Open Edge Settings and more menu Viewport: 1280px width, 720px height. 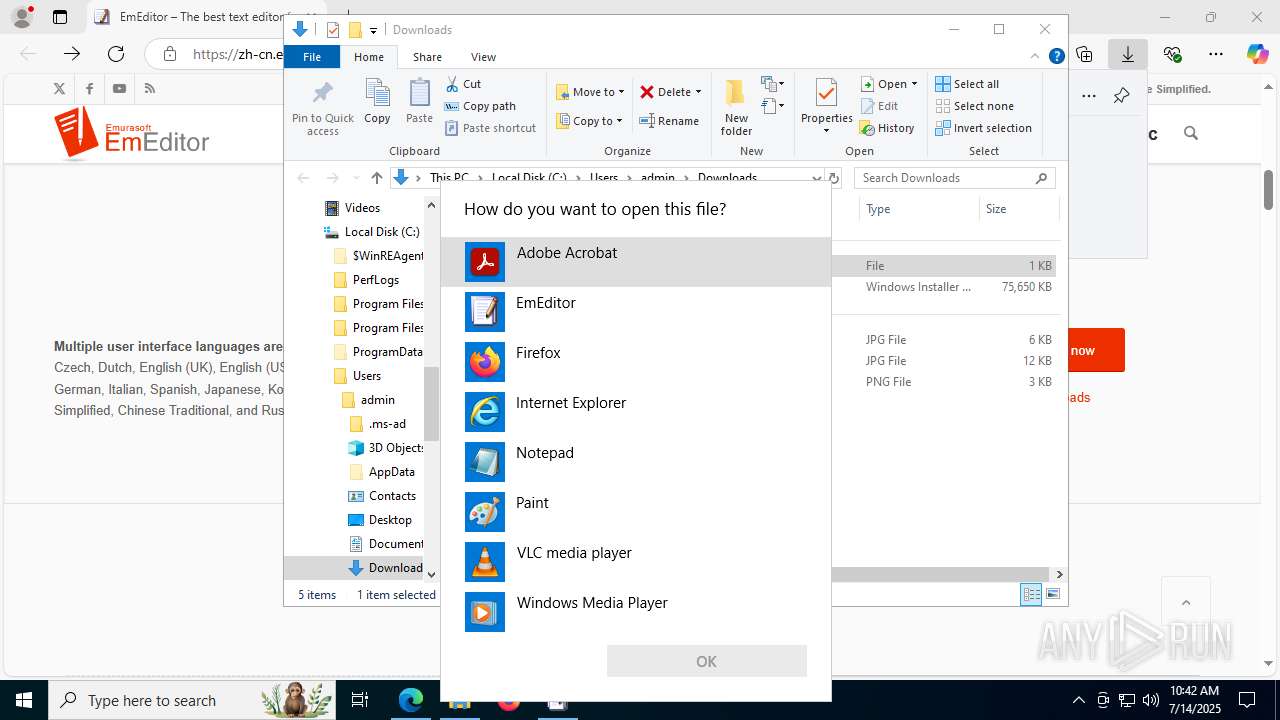(x=1216, y=54)
